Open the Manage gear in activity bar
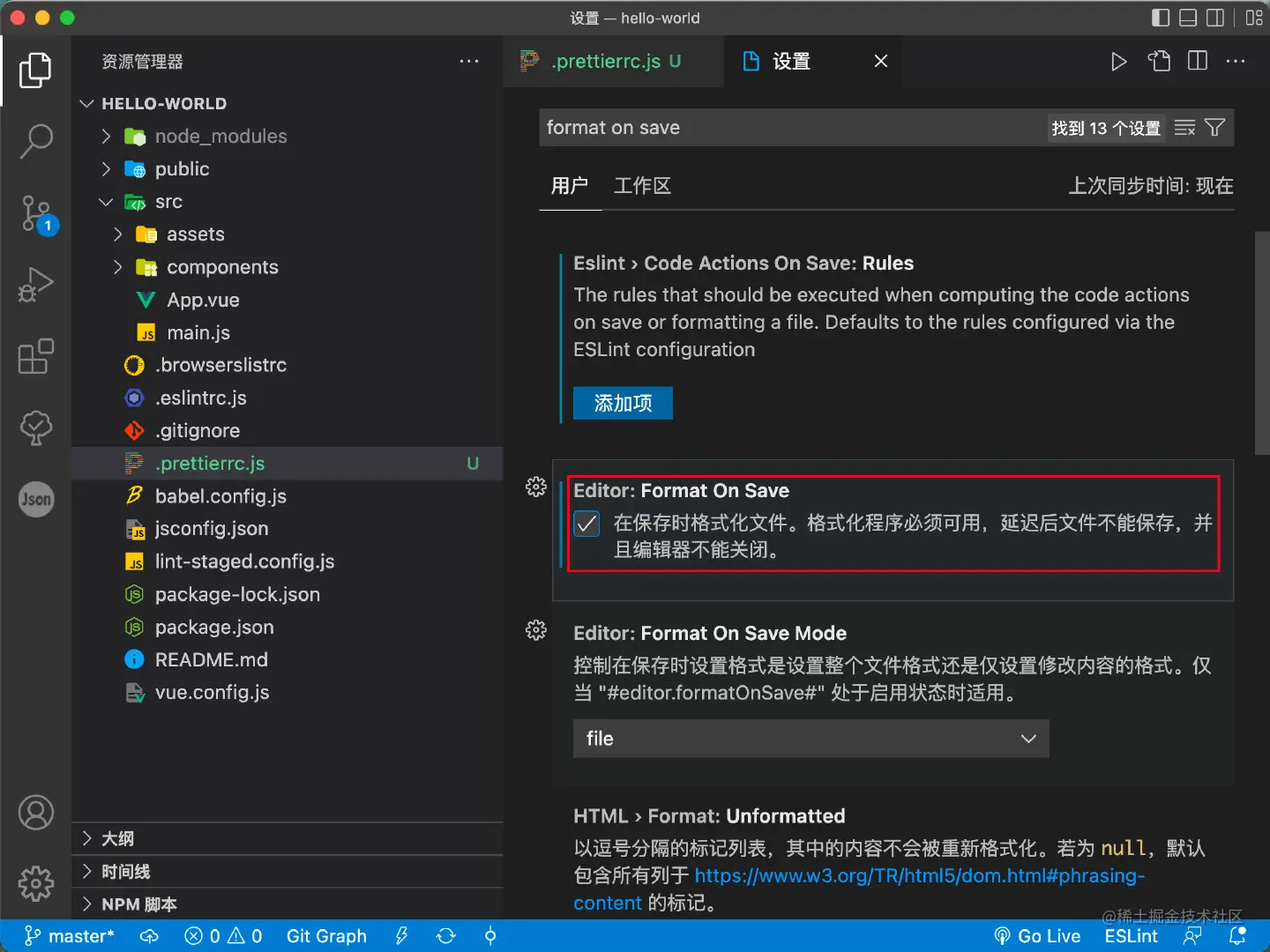The image size is (1270, 952). pos(35,883)
